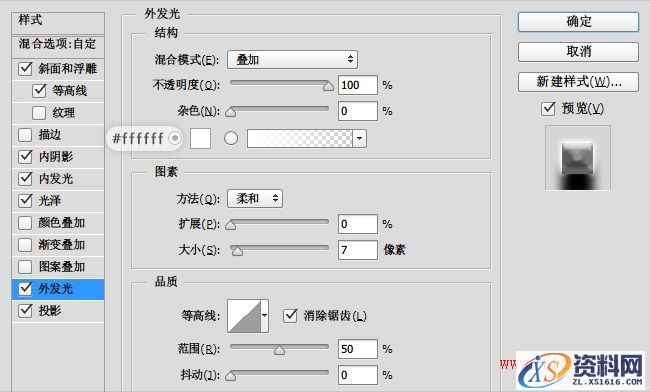Click the 不透明度 slider handle
This screenshot has height=392, width=650.
(328, 86)
